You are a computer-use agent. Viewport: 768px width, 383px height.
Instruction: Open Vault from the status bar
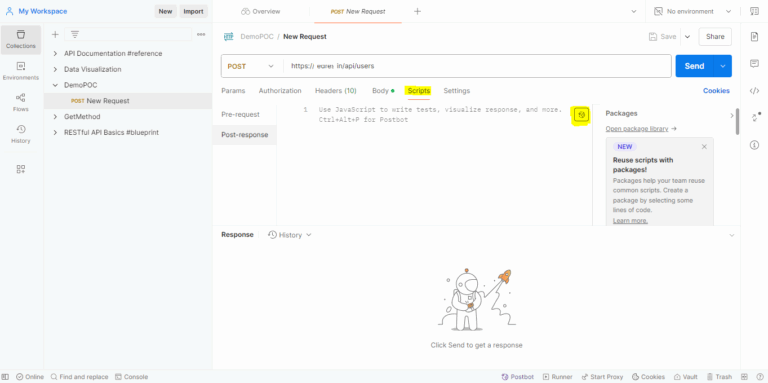tap(686, 377)
